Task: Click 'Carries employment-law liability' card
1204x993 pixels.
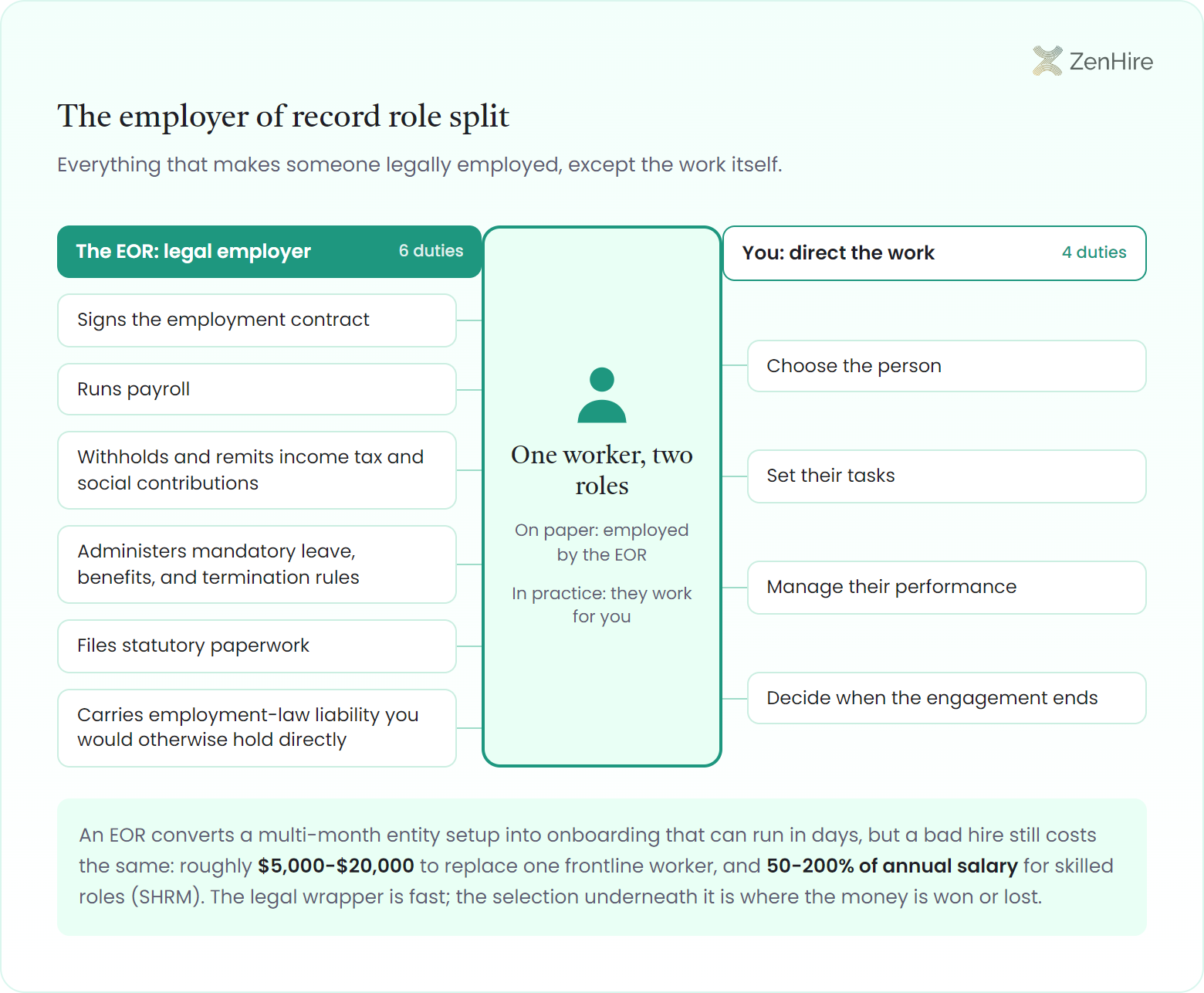Action: point(257,728)
